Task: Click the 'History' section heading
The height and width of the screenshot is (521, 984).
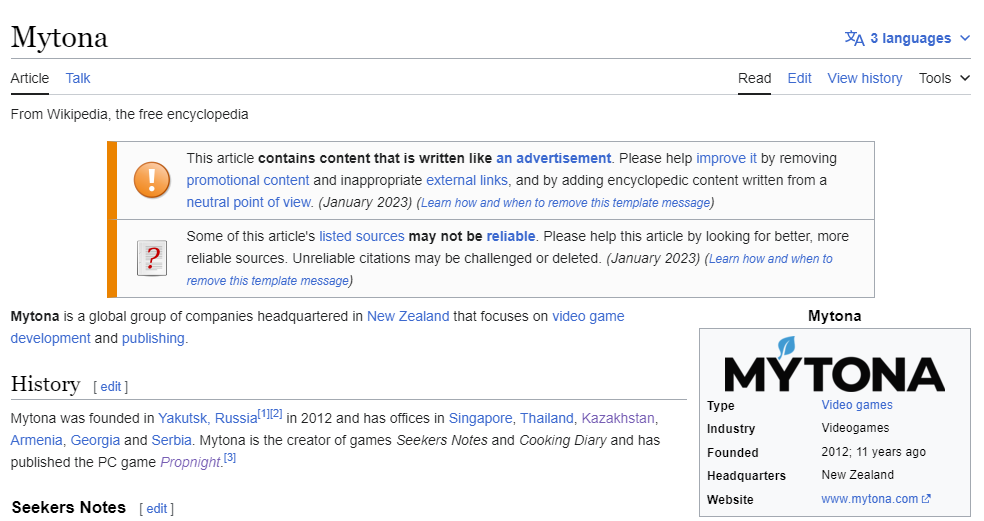Action: [45, 384]
